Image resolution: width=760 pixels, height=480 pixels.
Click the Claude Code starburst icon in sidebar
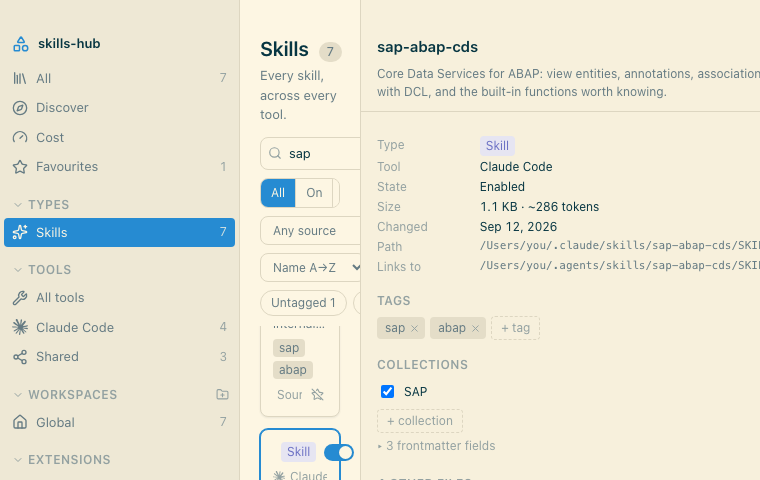point(20,327)
